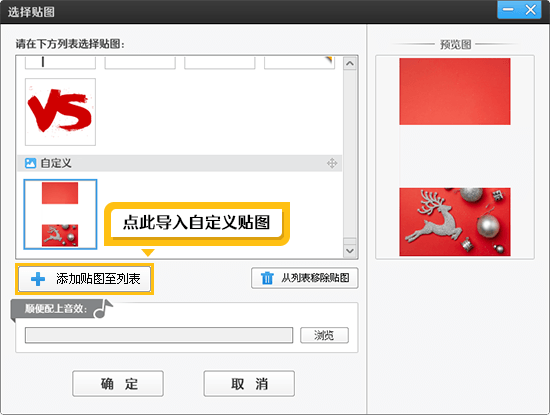The width and height of the screenshot is (550, 415).
Task: Click the music note icon beside 顺便配上音效
Action: point(103,309)
